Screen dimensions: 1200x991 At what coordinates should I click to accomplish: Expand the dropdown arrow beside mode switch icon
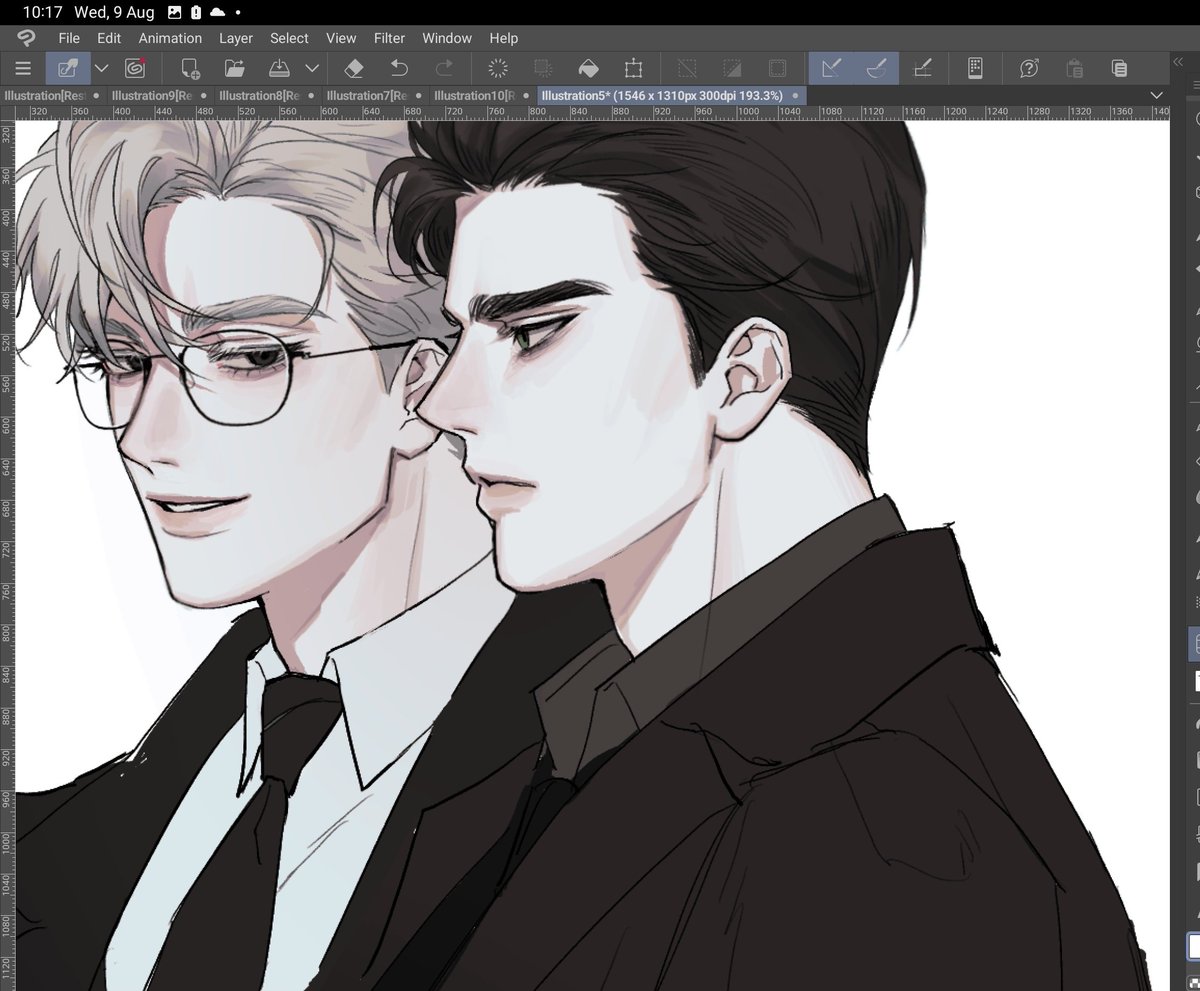[101, 68]
